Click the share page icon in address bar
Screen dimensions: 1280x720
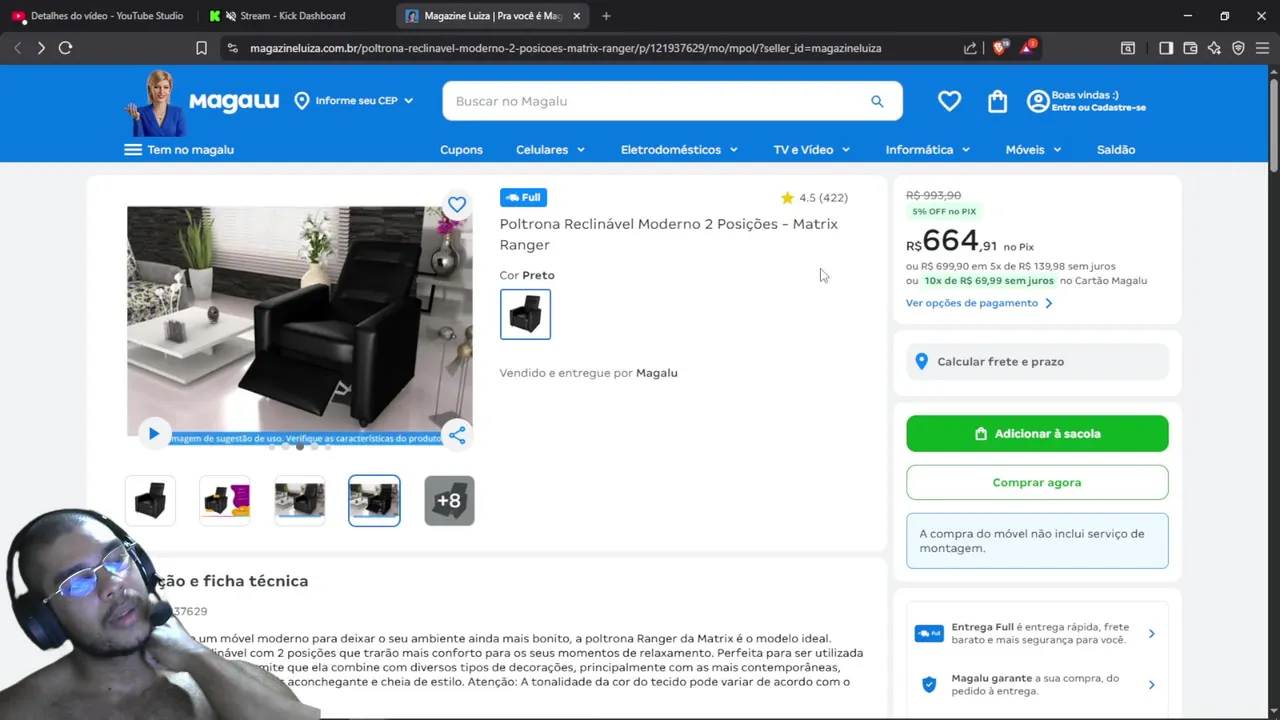[970, 48]
